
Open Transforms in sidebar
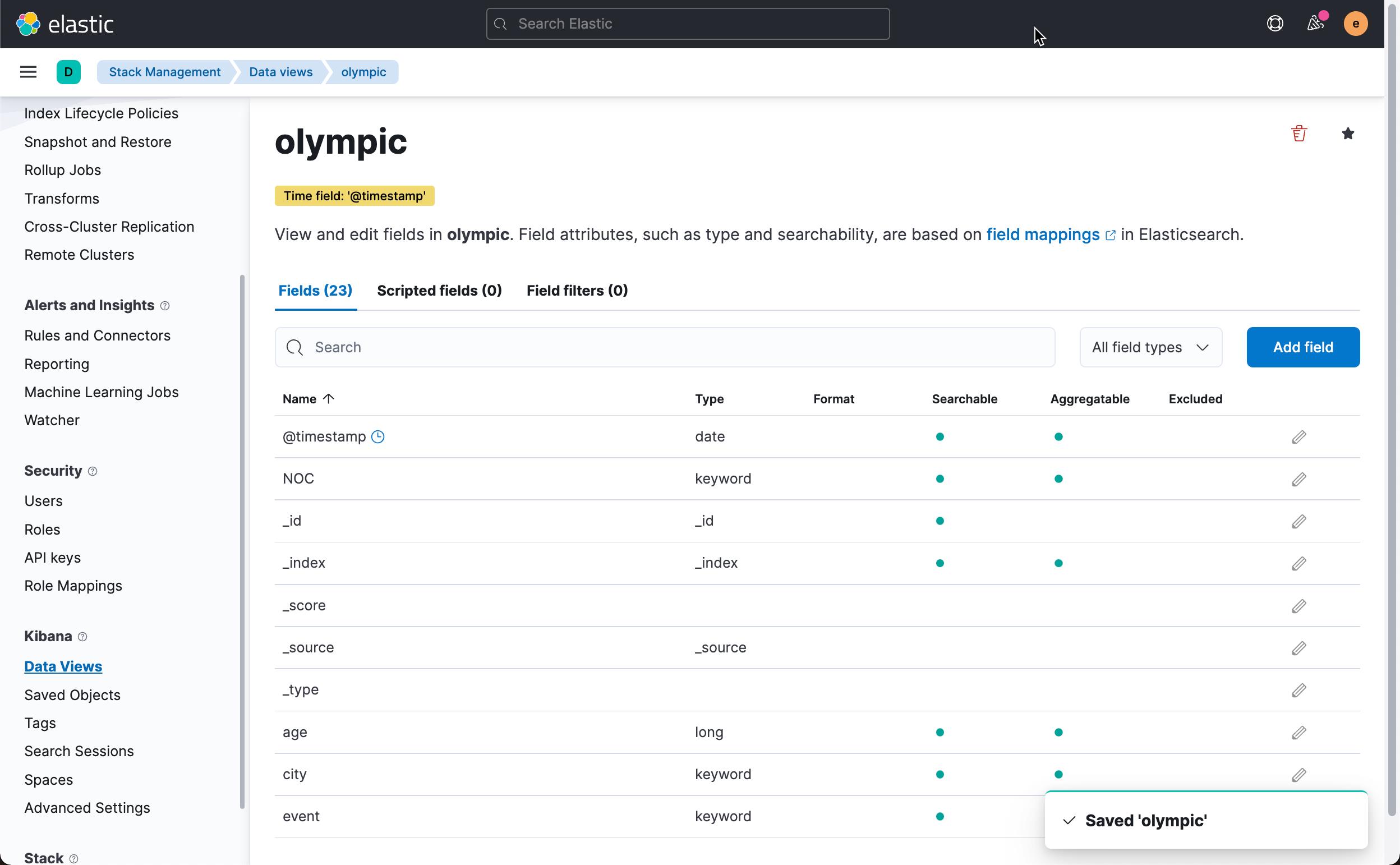coord(62,199)
